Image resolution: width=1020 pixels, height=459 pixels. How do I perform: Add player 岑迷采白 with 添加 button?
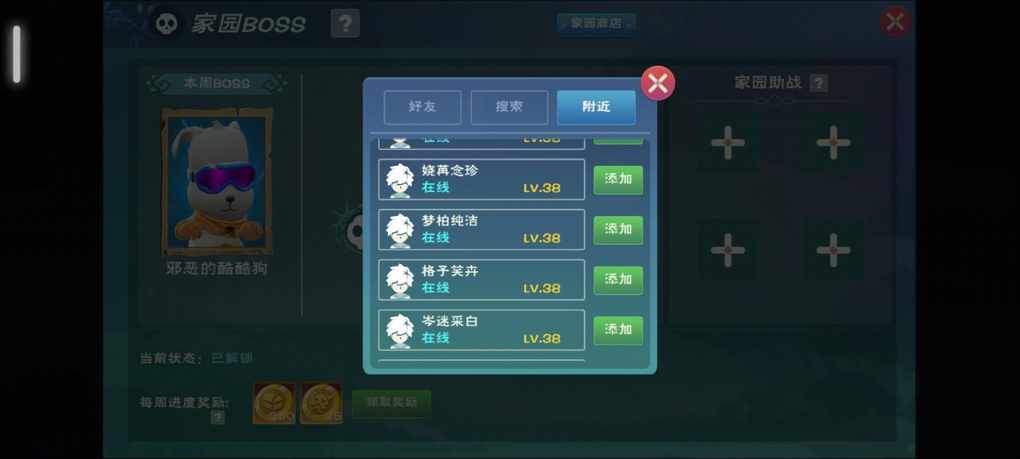(x=618, y=330)
